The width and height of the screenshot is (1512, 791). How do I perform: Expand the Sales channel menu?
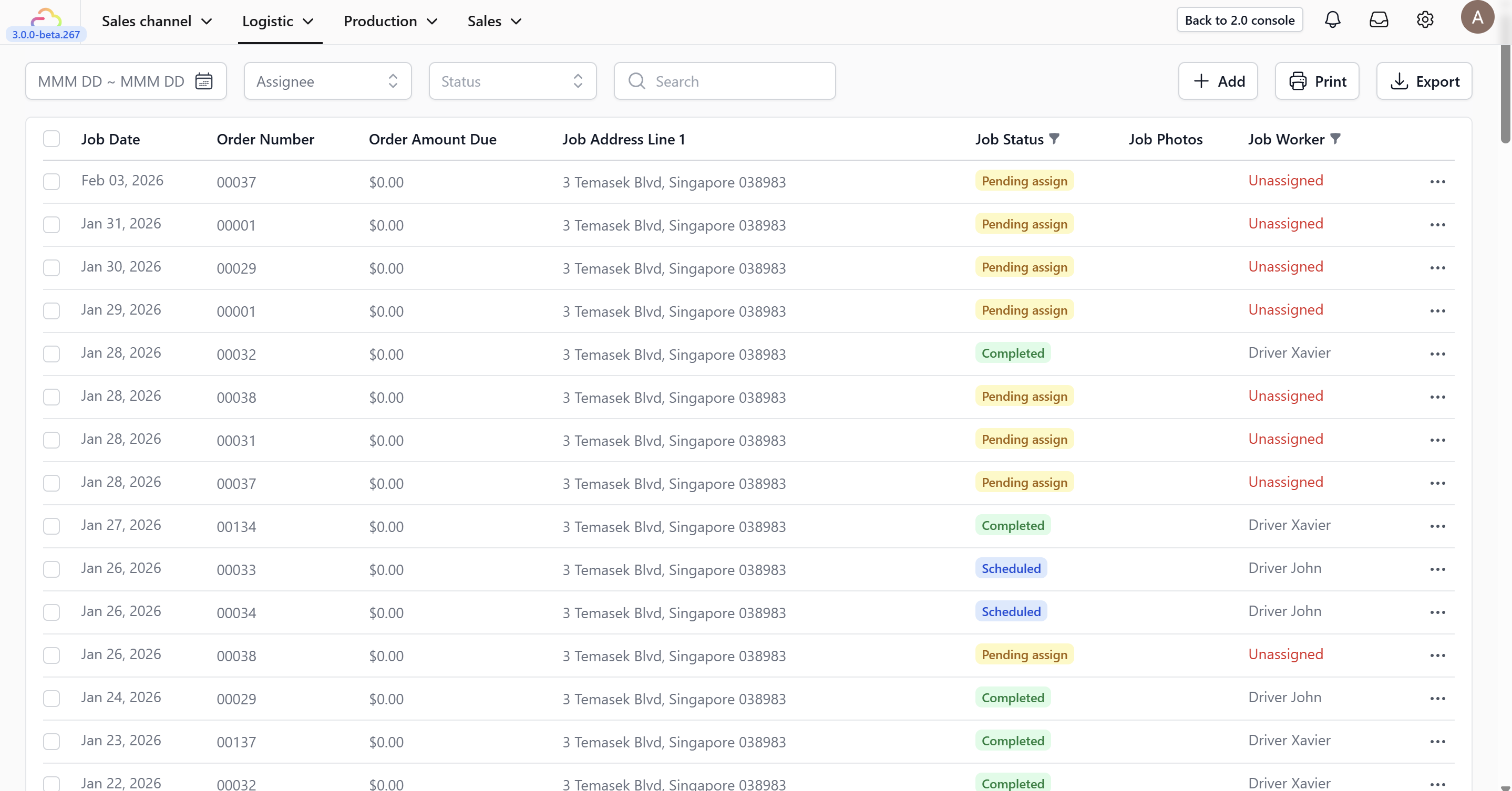[x=157, y=21]
